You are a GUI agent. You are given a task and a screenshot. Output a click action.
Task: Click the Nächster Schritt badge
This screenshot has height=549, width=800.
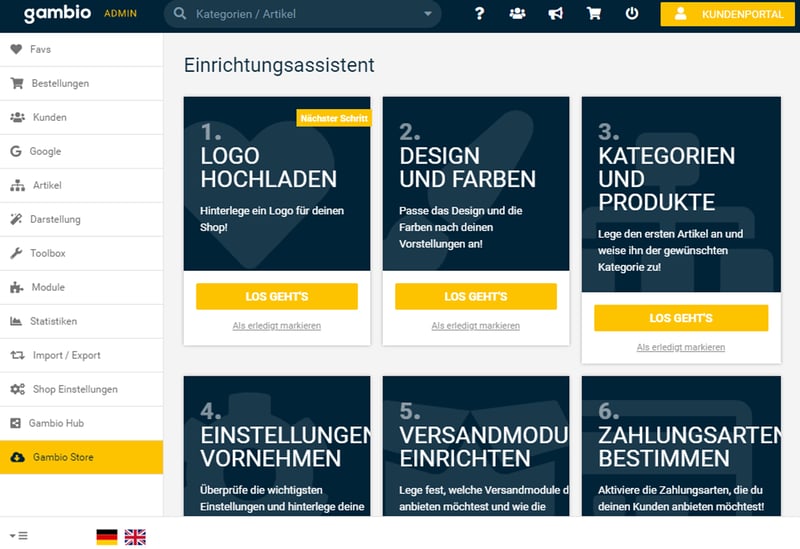pyautogui.click(x=334, y=118)
